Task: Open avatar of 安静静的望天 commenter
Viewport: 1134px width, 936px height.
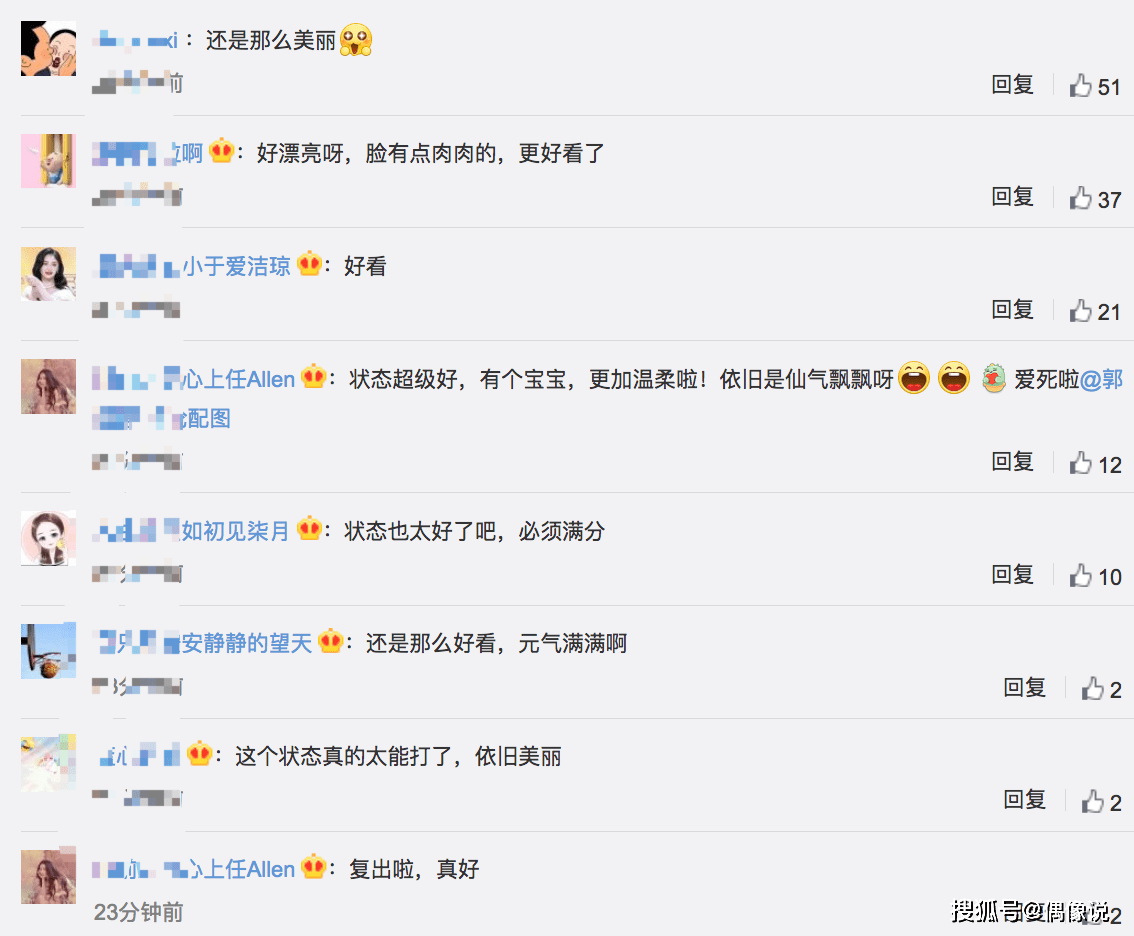Action: (x=48, y=650)
